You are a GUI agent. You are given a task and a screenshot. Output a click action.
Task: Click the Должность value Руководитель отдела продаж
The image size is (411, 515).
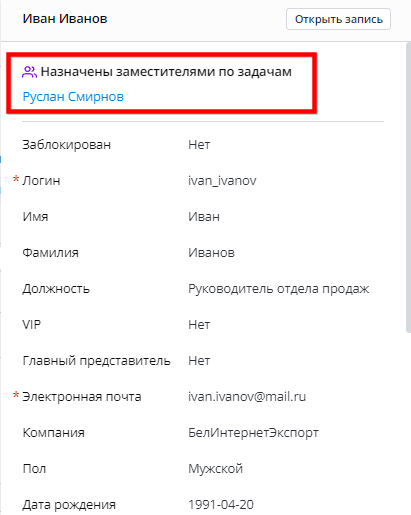[x=279, y=289]
